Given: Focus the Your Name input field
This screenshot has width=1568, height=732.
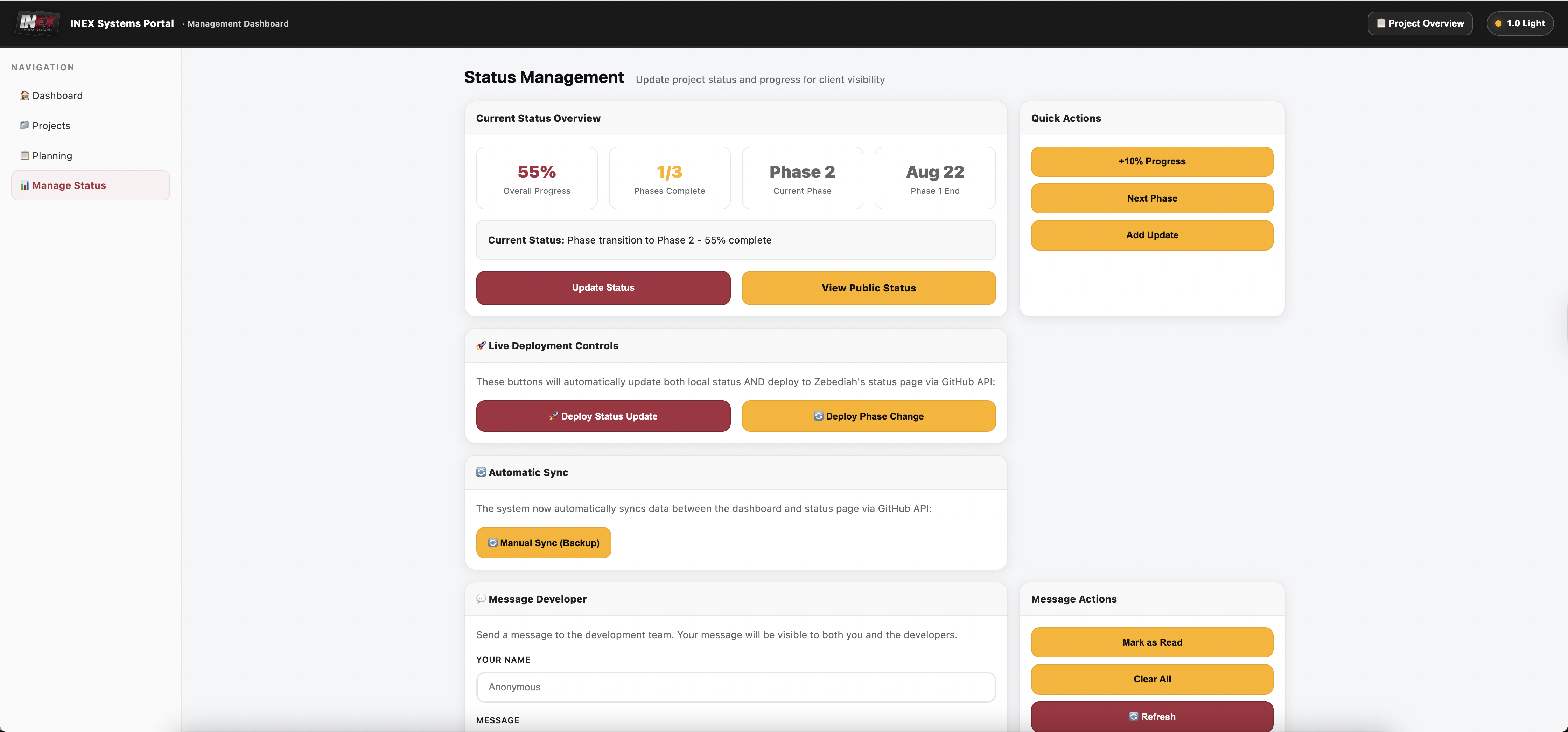Looking at the screenshot, I should [736, 687].
